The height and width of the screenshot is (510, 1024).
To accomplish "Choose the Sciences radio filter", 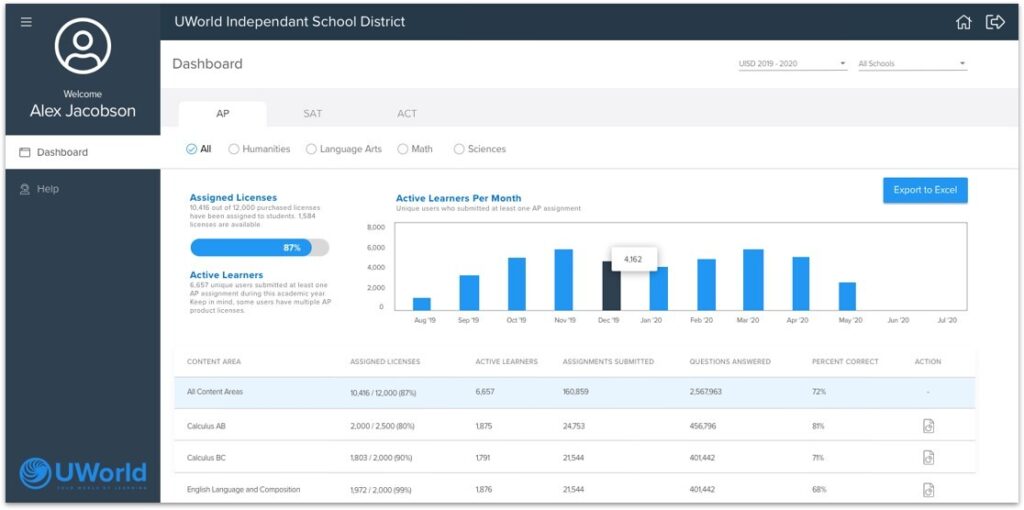I will 459,149.
